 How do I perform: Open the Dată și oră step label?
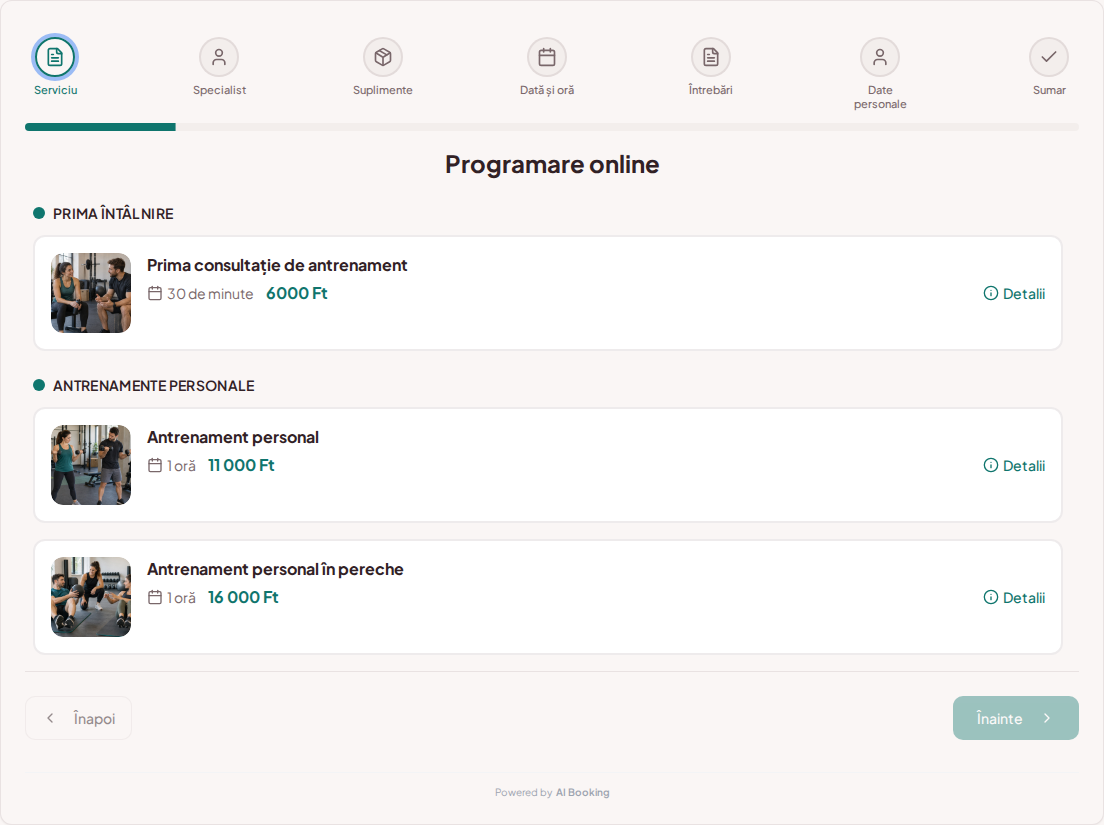coord(547,90)
